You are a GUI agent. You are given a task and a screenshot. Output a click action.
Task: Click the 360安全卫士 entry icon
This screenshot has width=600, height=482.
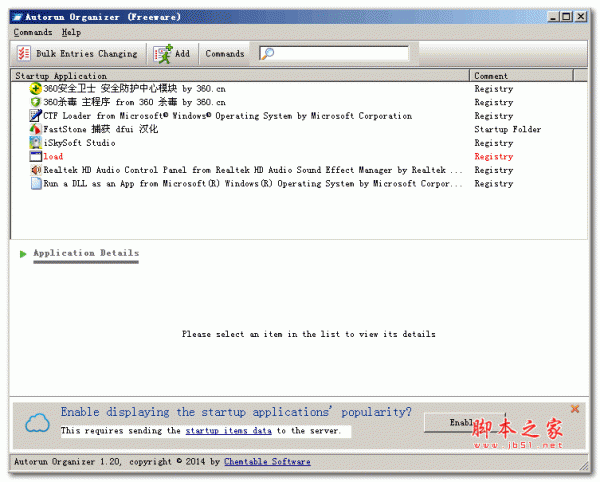35,89
